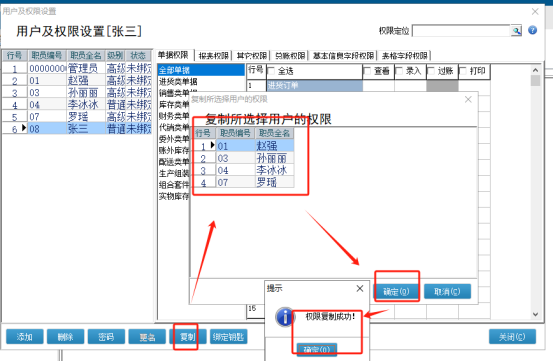Click the permission search magnifier icon
Screen dimensions: 553x362
(517, 31)
